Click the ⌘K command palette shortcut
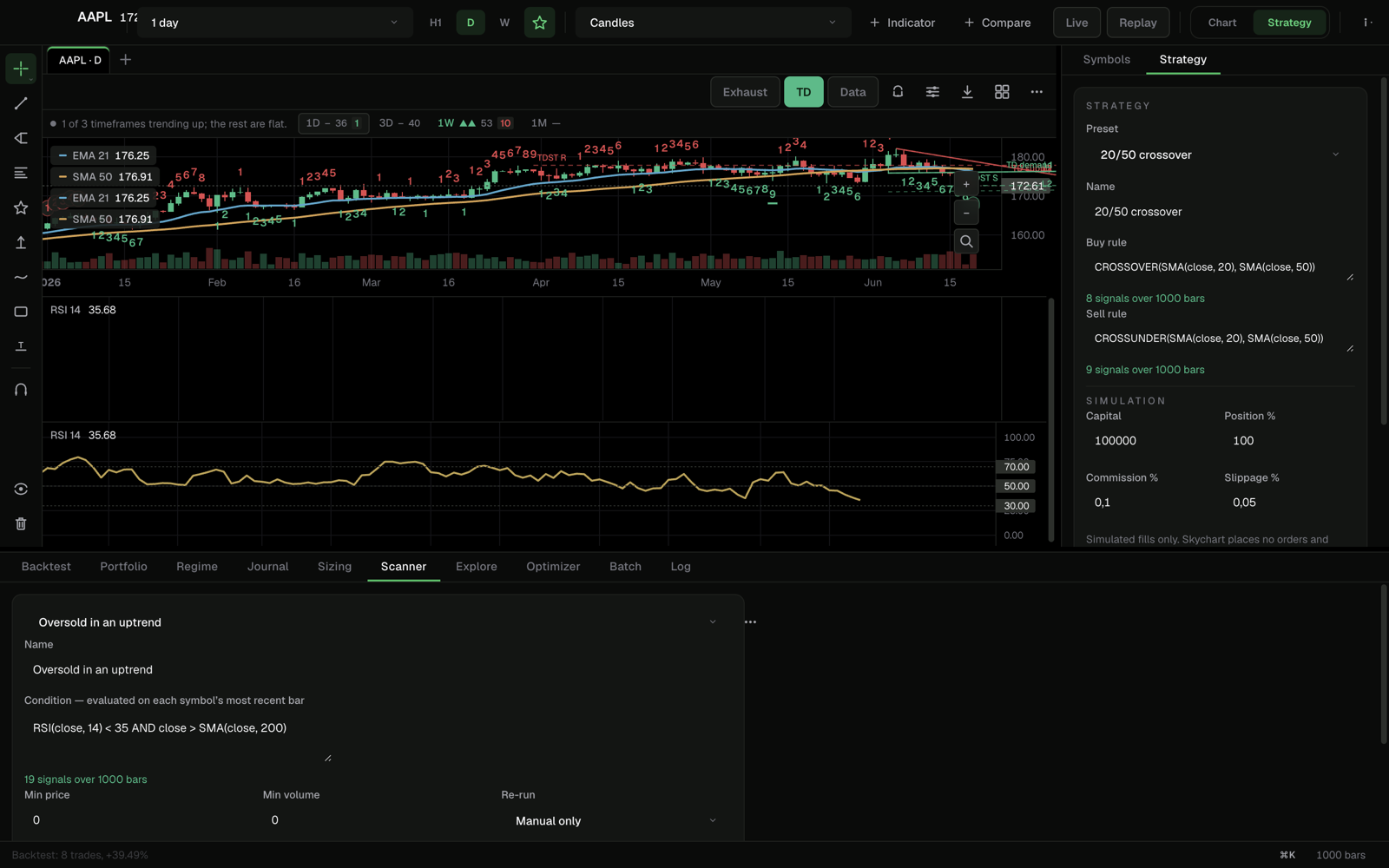 point(1287,855)
